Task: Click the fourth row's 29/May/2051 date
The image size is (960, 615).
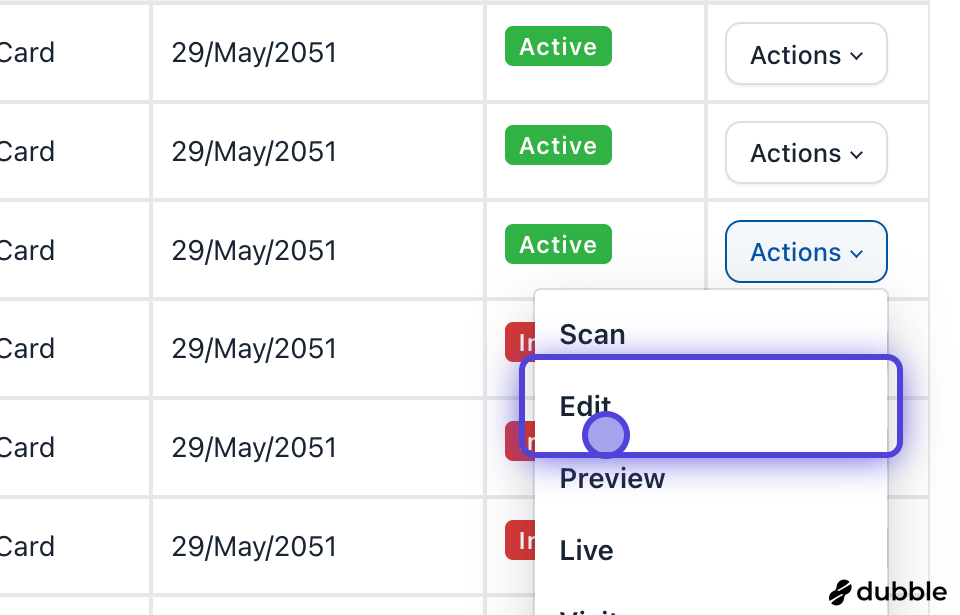Action: click(x=254, y=349)
